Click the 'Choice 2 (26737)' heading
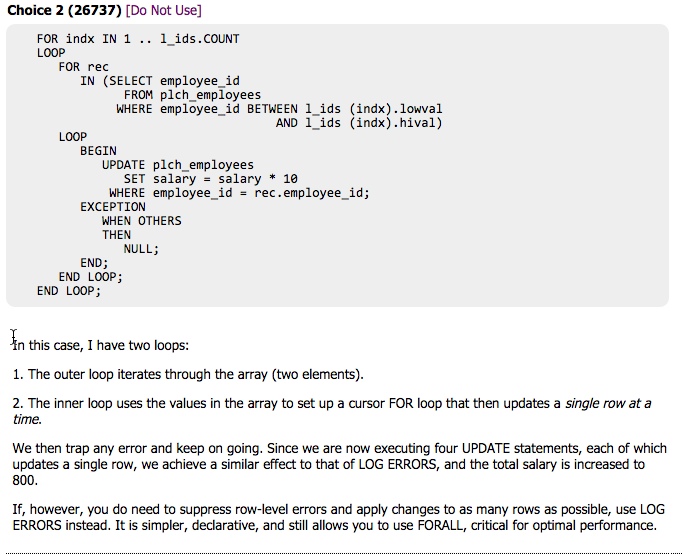 point(64,10)
